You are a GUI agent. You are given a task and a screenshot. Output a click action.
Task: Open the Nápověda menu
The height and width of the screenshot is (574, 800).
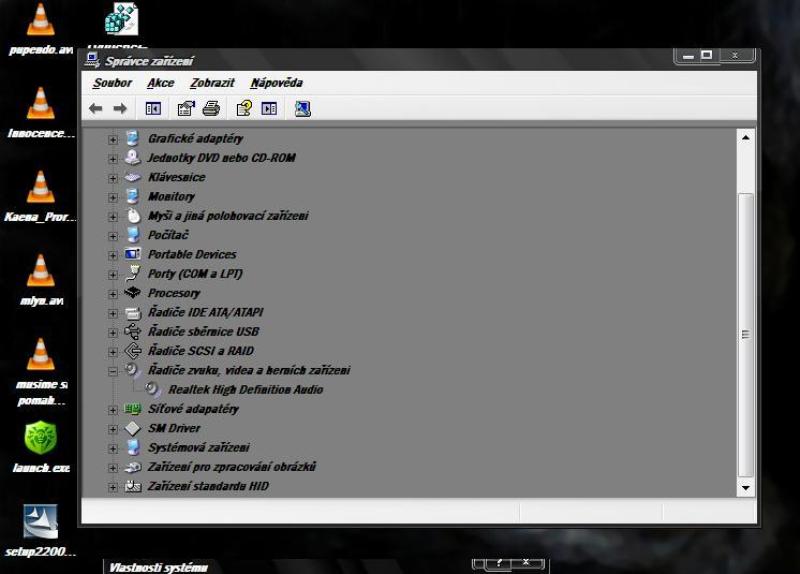277,83
